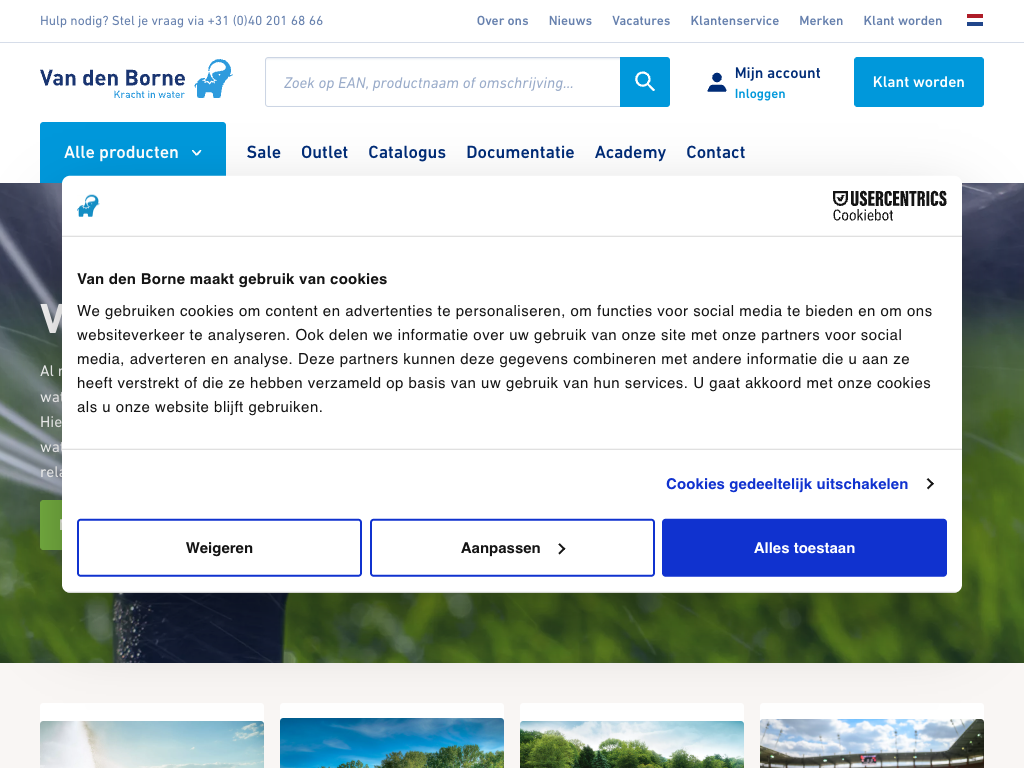1024x768 pixels.
Task: Expand Cookies gedeeltelijk uitschakelen option
Action: (800, 484)
